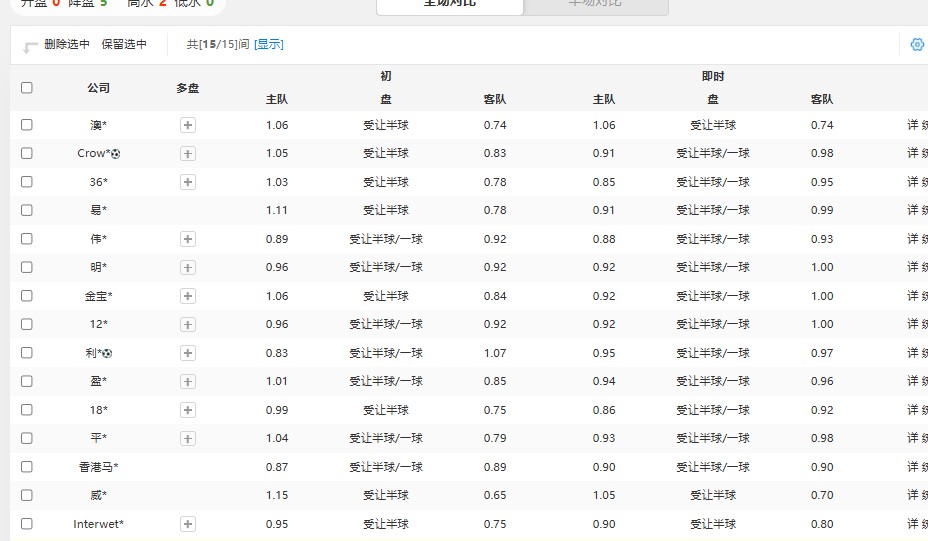Select the checkbox for 易* row
The image size is (928, 541).
pyautogui.click(x=27, y=210)
